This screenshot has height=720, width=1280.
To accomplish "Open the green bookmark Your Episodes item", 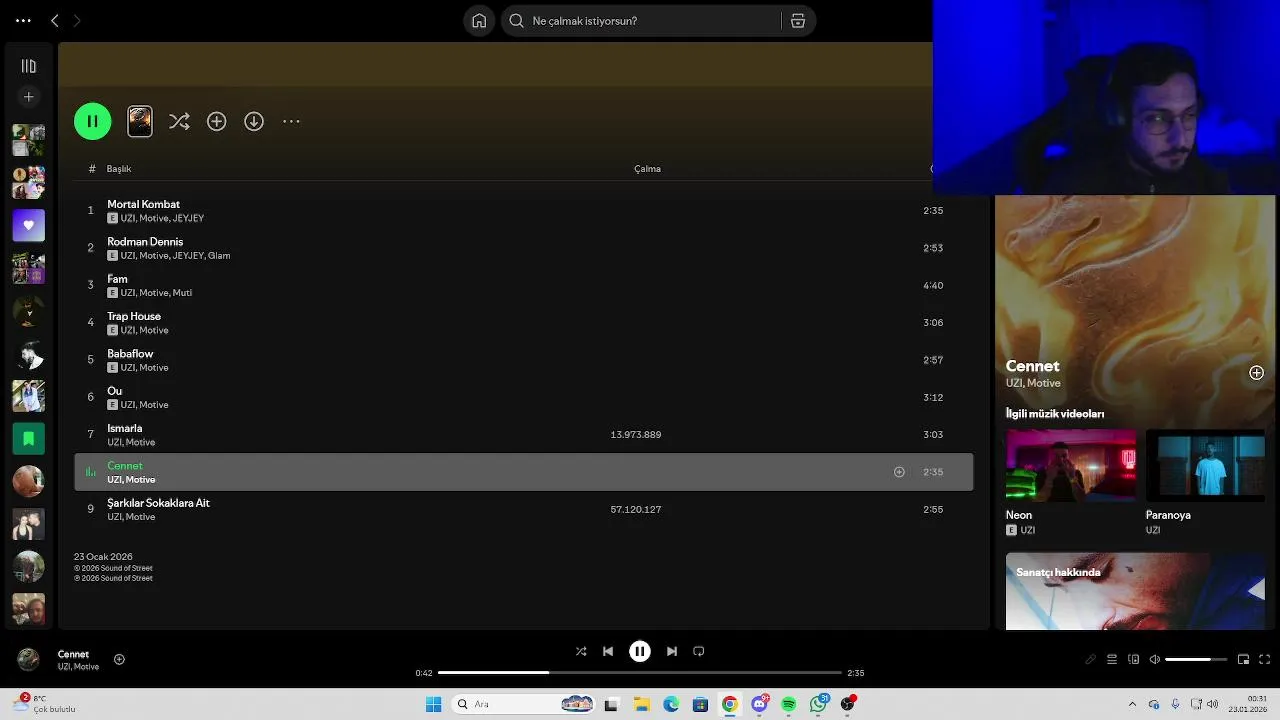I will [x=29, y=438].
